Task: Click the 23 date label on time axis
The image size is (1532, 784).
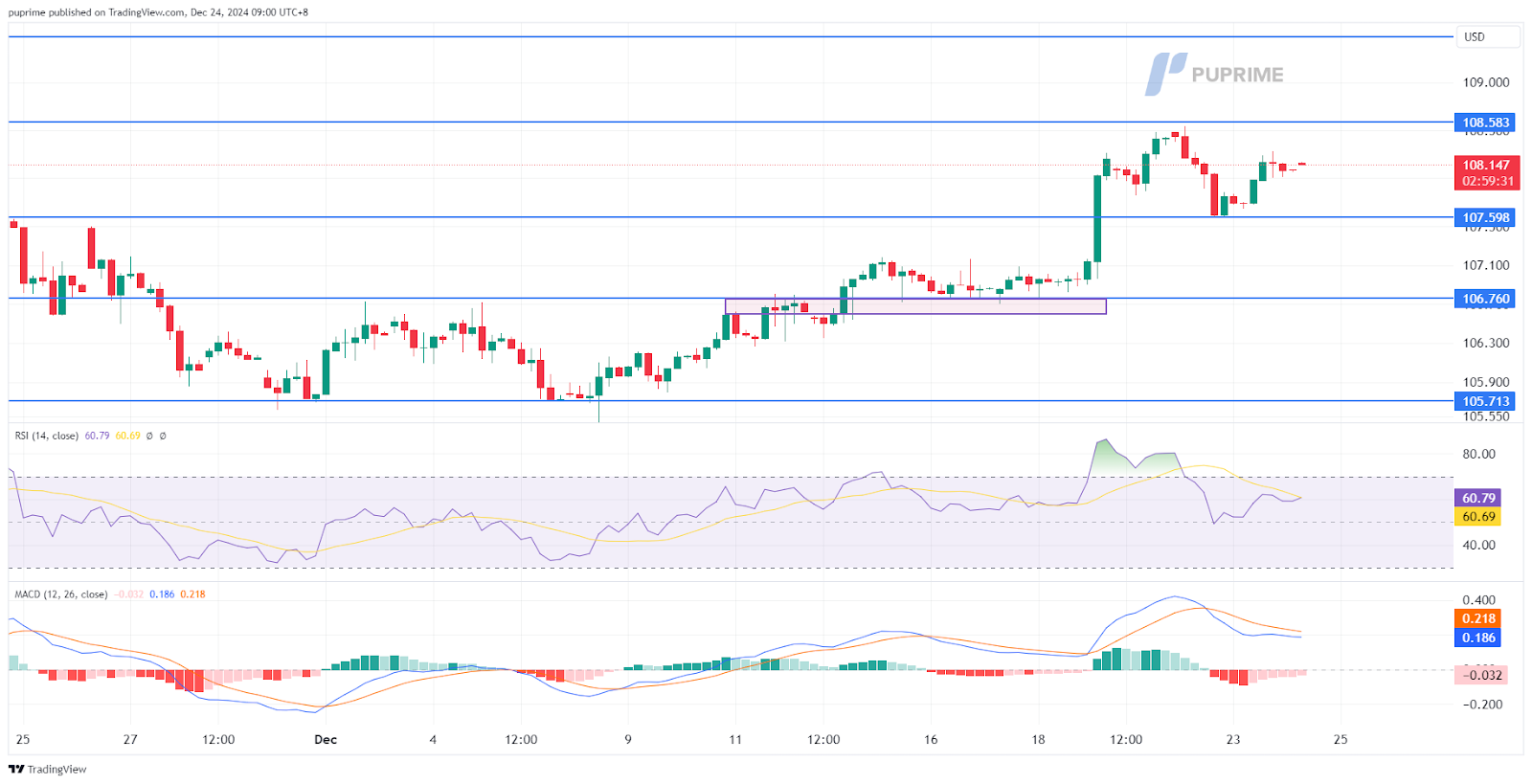Action: (1233, 739)
